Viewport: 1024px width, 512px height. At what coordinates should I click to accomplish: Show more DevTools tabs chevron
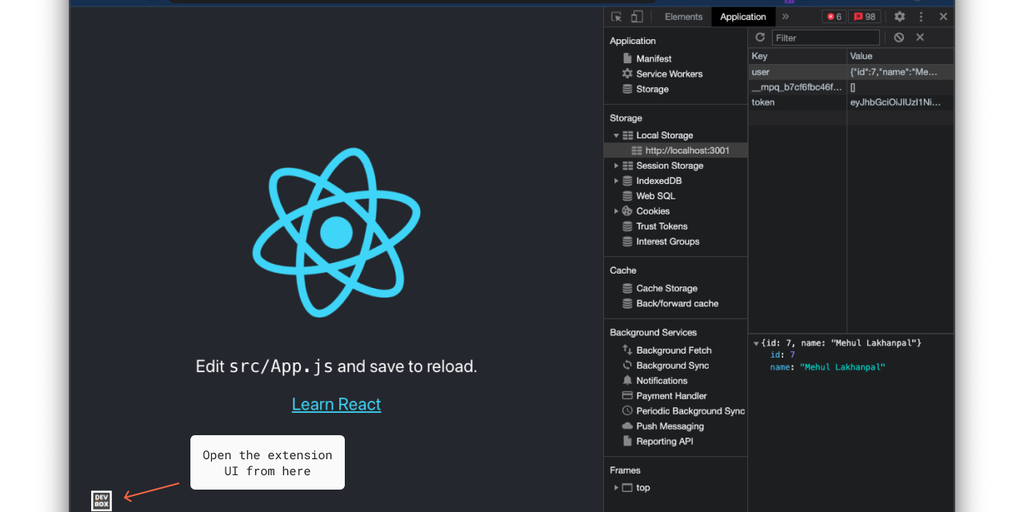click(786, 17)
